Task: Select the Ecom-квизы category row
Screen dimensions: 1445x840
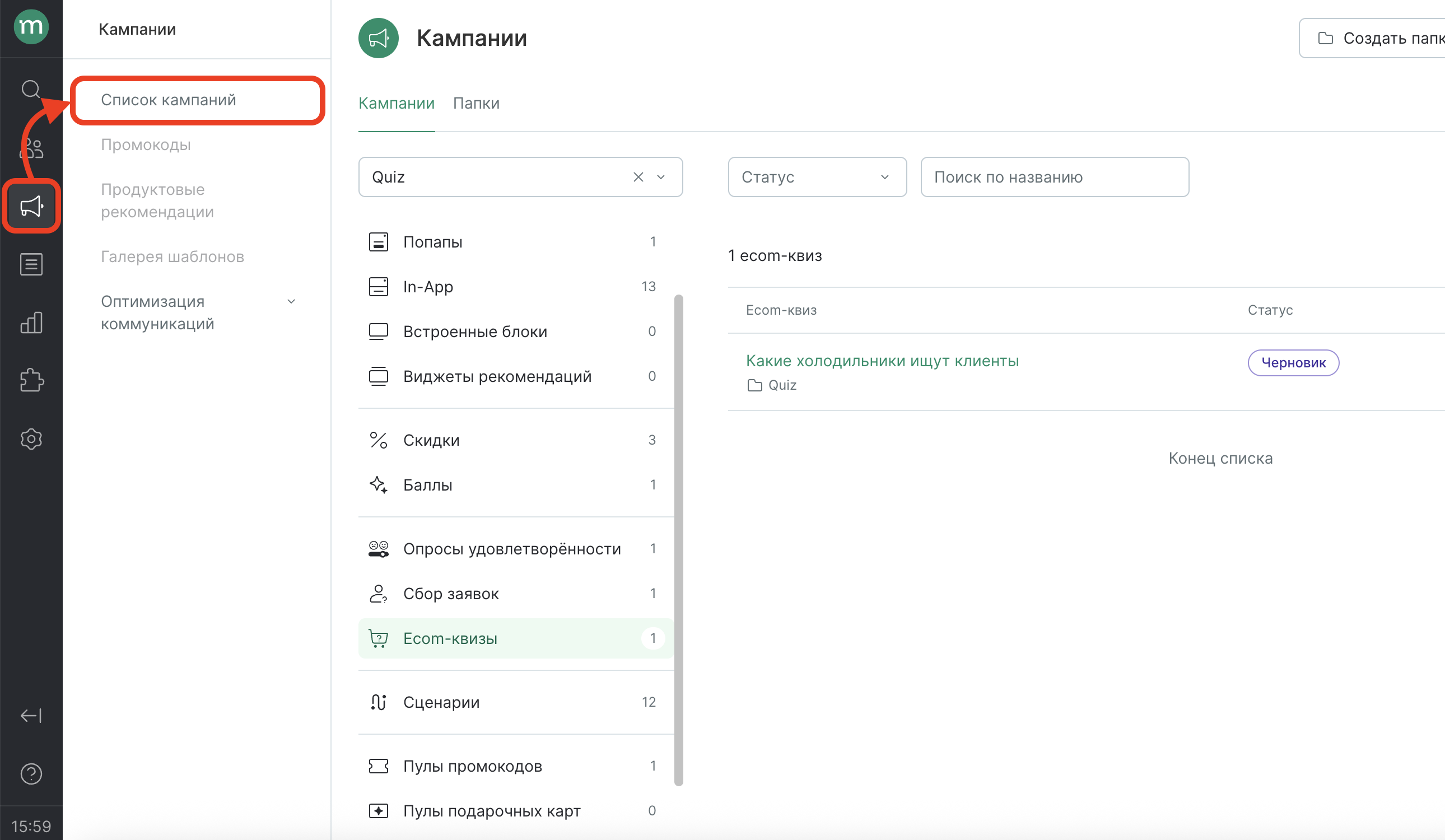Action: coord(516,638)
